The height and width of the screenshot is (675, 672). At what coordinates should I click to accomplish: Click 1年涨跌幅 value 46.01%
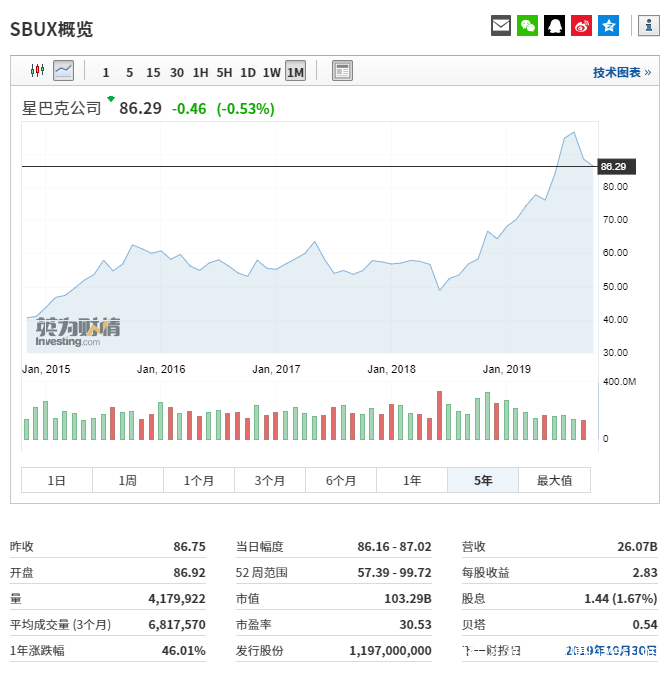point(184,650)
